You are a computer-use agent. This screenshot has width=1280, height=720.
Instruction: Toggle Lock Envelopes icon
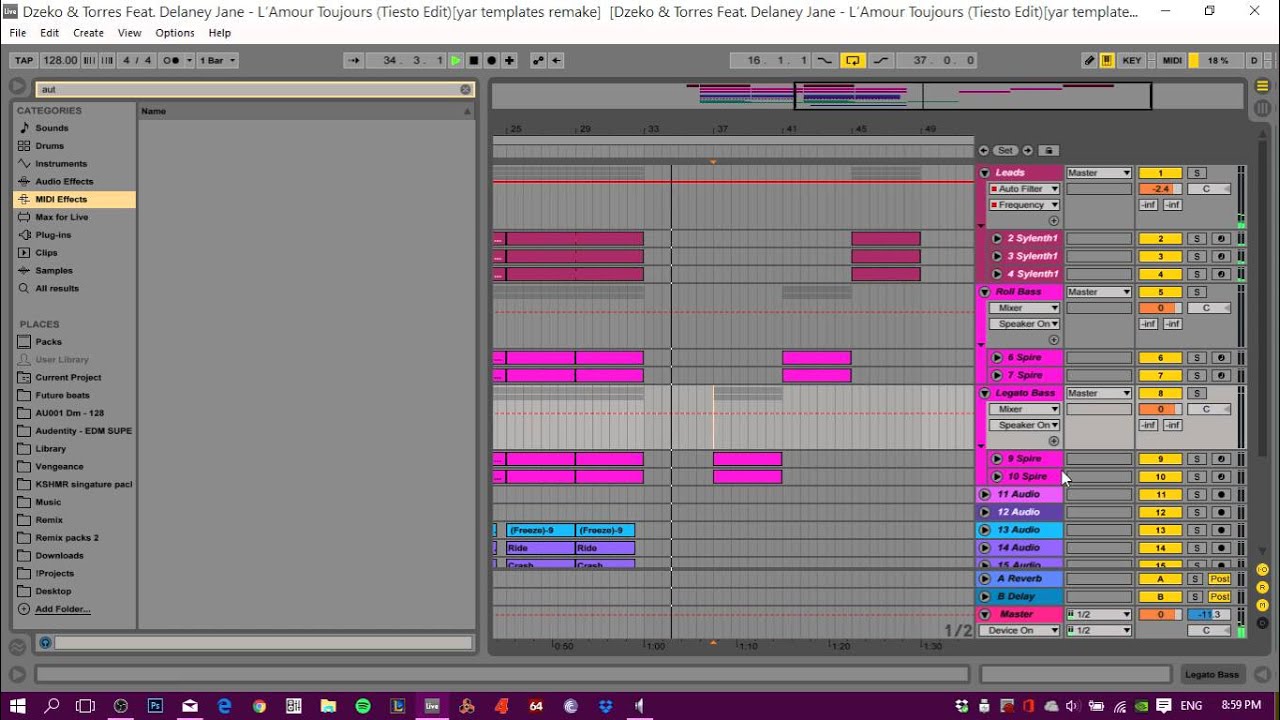pyautogui.click(x=1048, y=151)
